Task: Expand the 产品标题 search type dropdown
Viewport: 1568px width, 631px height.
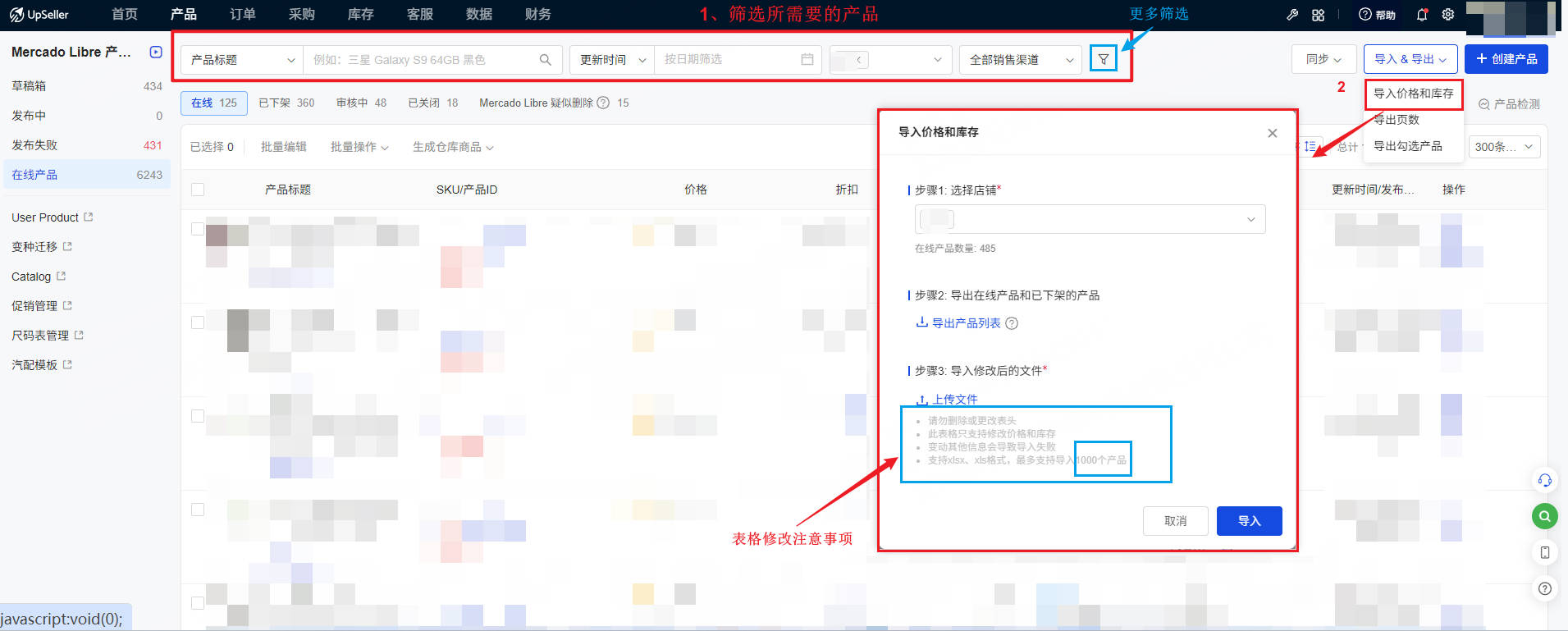Action: pyautogui.click(x=242, y=60)
